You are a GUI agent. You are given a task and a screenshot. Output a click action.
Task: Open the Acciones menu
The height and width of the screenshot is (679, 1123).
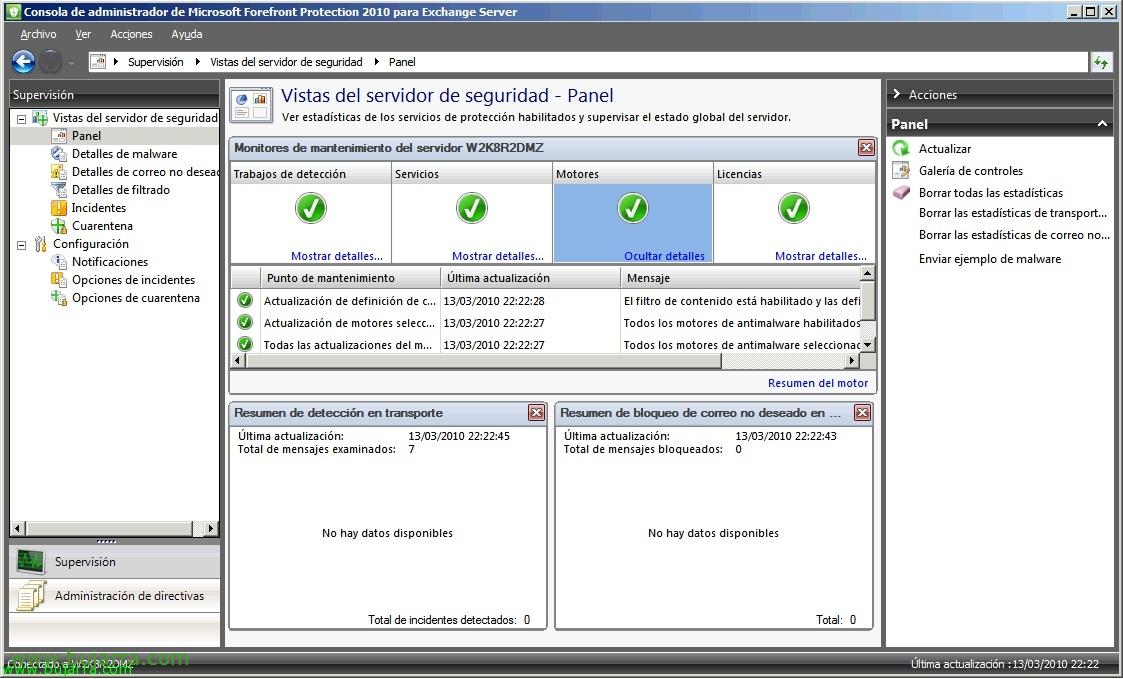pyautogui.click(x=131, y=34)
